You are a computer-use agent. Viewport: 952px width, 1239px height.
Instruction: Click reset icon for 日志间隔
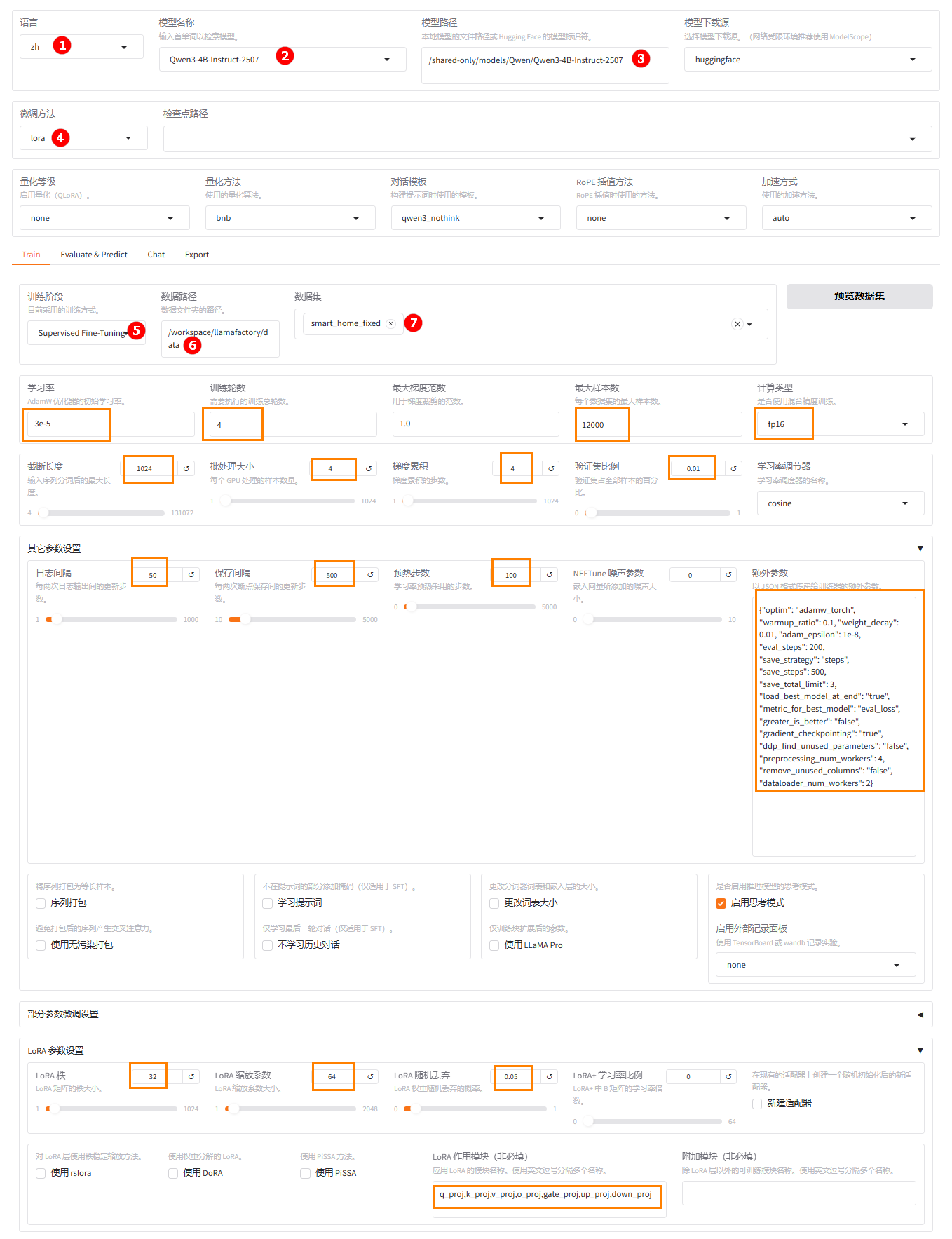click(x=191, y=575)
